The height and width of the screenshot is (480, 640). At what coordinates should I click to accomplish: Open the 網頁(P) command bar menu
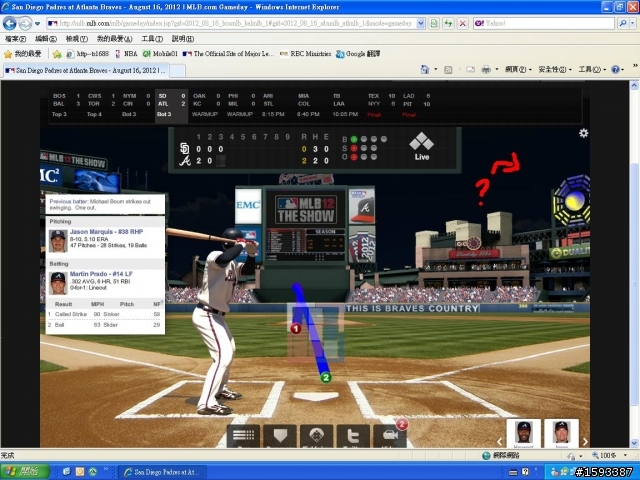[x=518, y=70]
